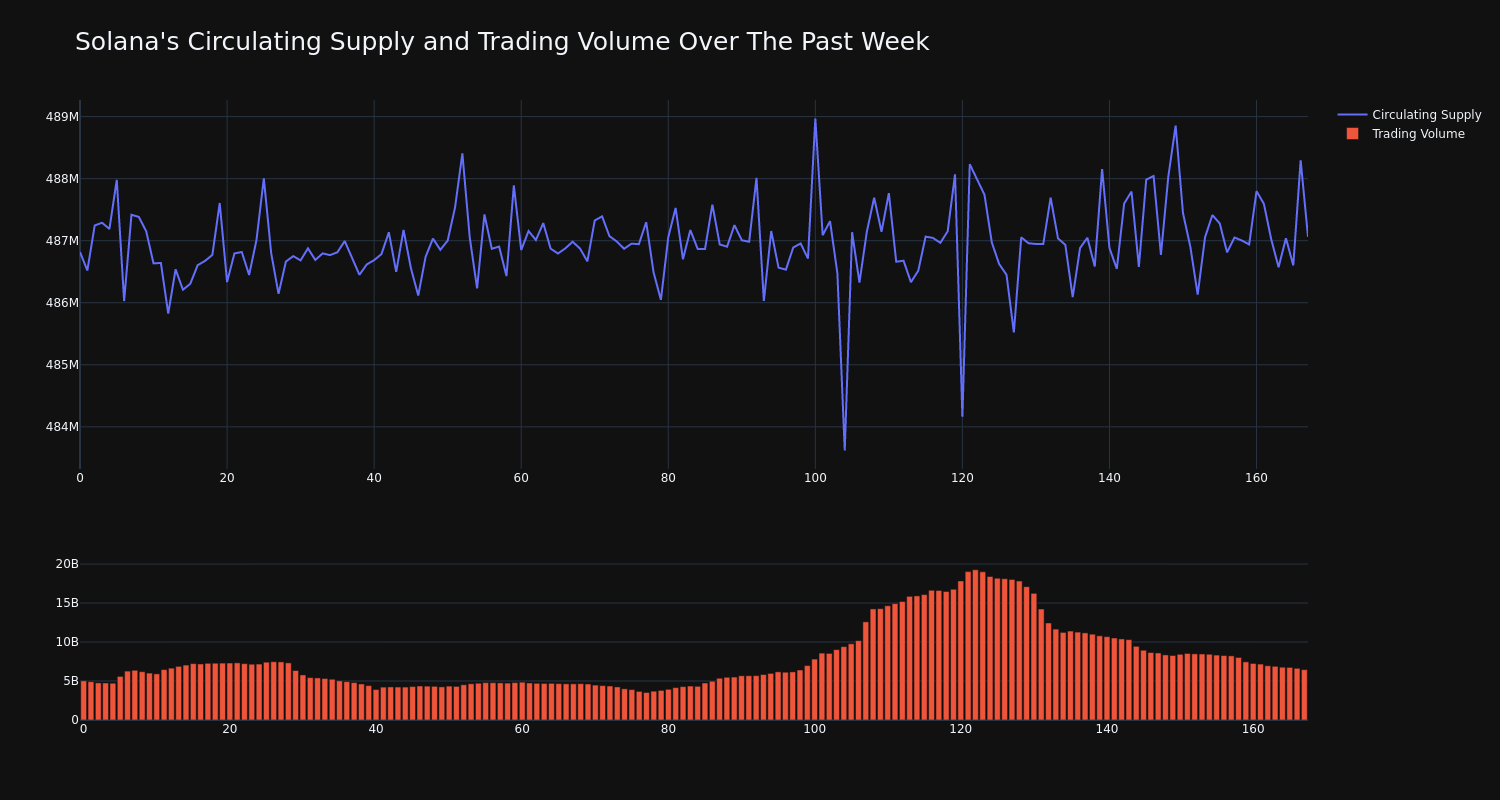Toggle the Circulating Supply legend entry

point(1410,115)
